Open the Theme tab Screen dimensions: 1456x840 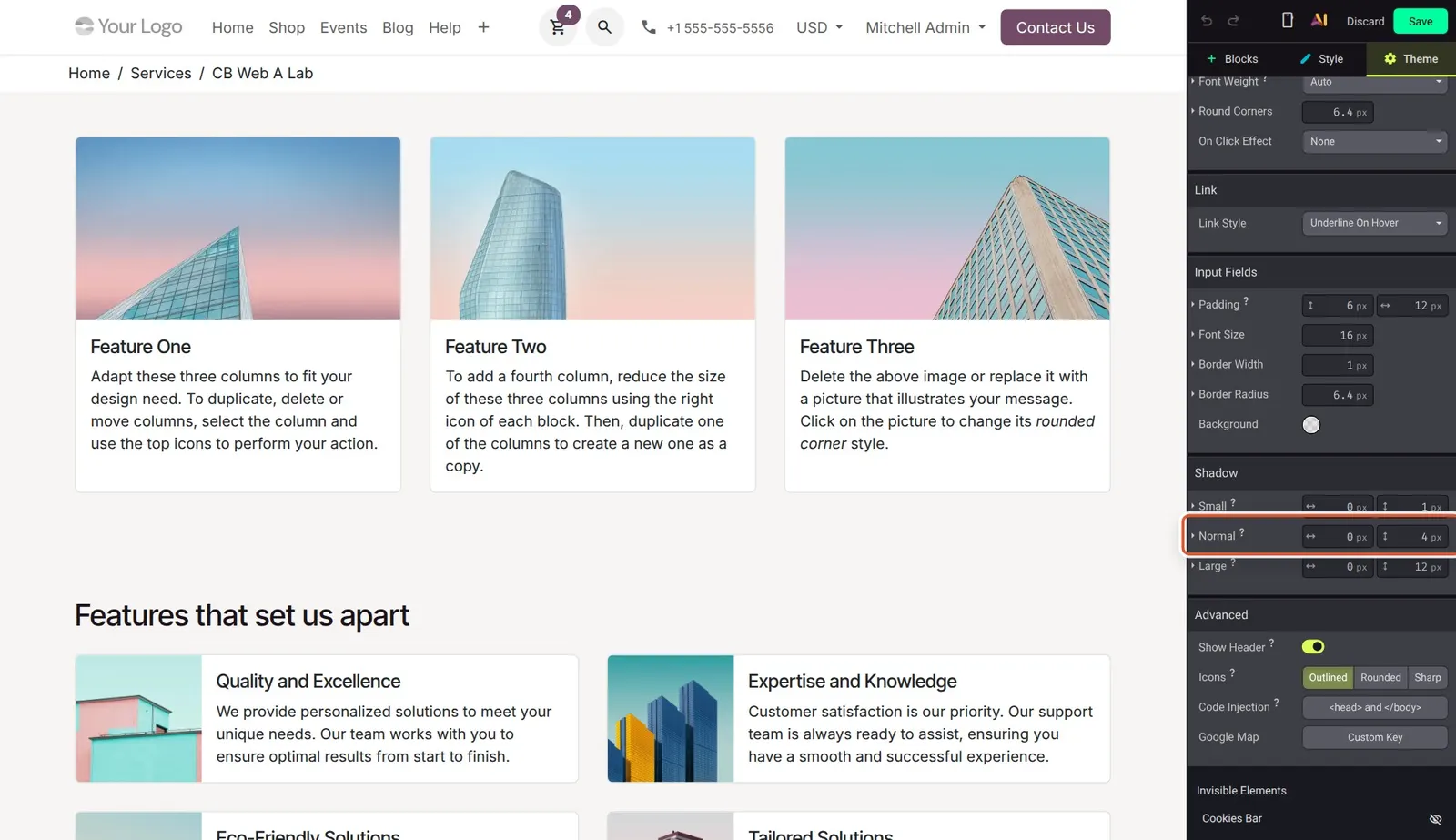tap(1410, 58)
